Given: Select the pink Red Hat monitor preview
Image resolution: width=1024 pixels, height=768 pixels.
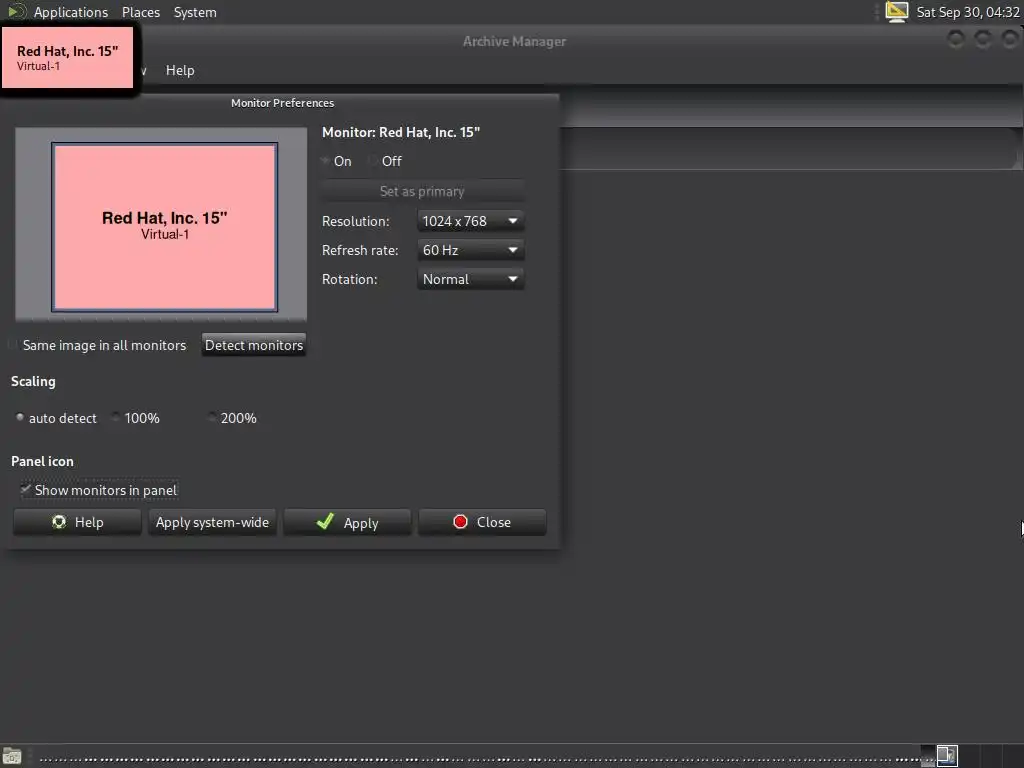Looking at the screenshot, I should tap(165, 227).
